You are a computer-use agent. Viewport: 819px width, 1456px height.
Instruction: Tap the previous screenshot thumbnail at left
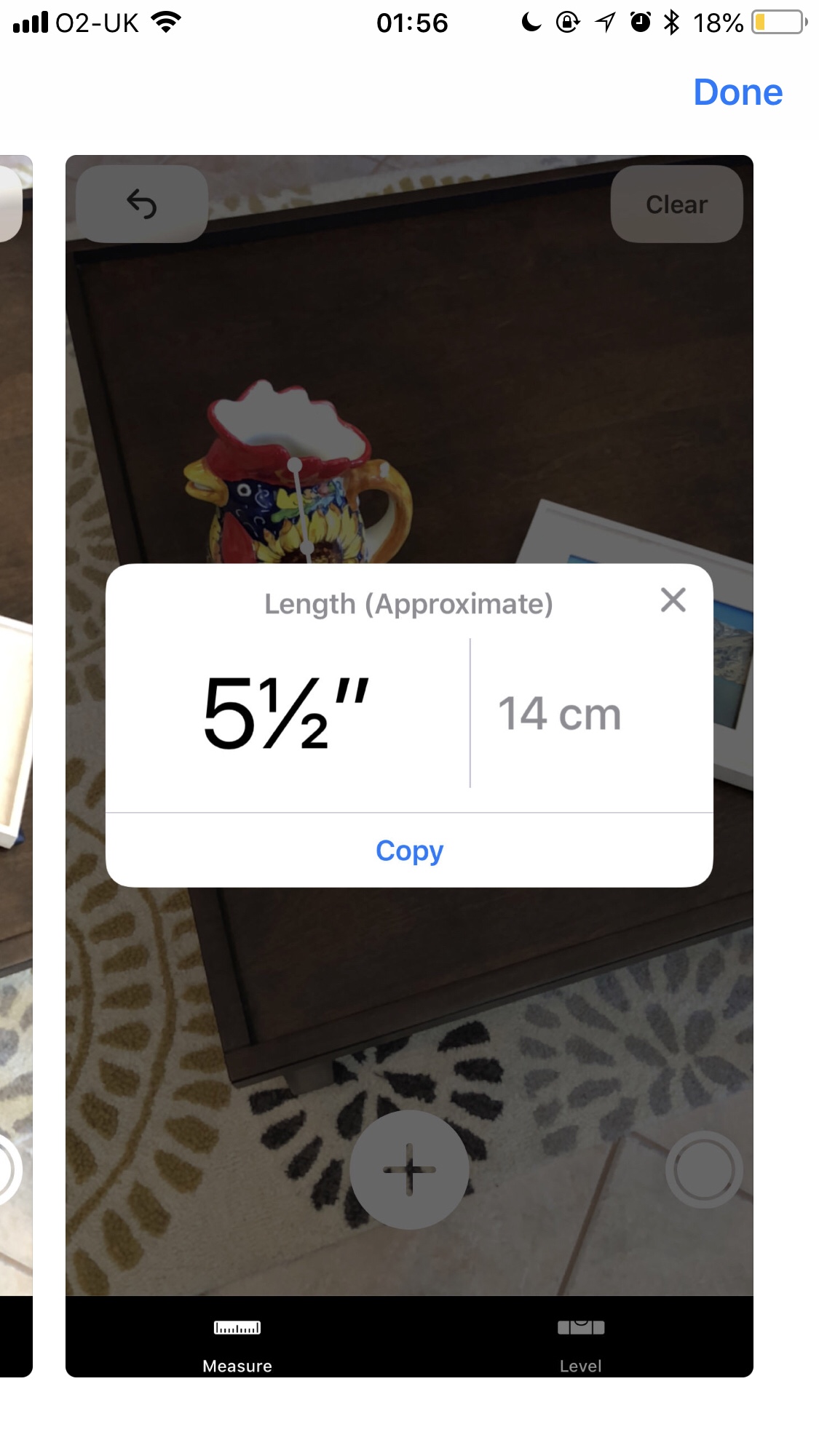point(16,765)
